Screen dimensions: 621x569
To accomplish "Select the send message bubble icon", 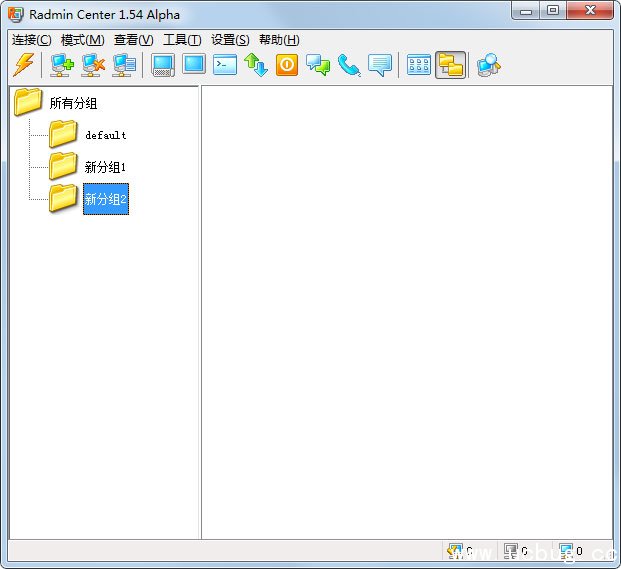I will point(380,65).
